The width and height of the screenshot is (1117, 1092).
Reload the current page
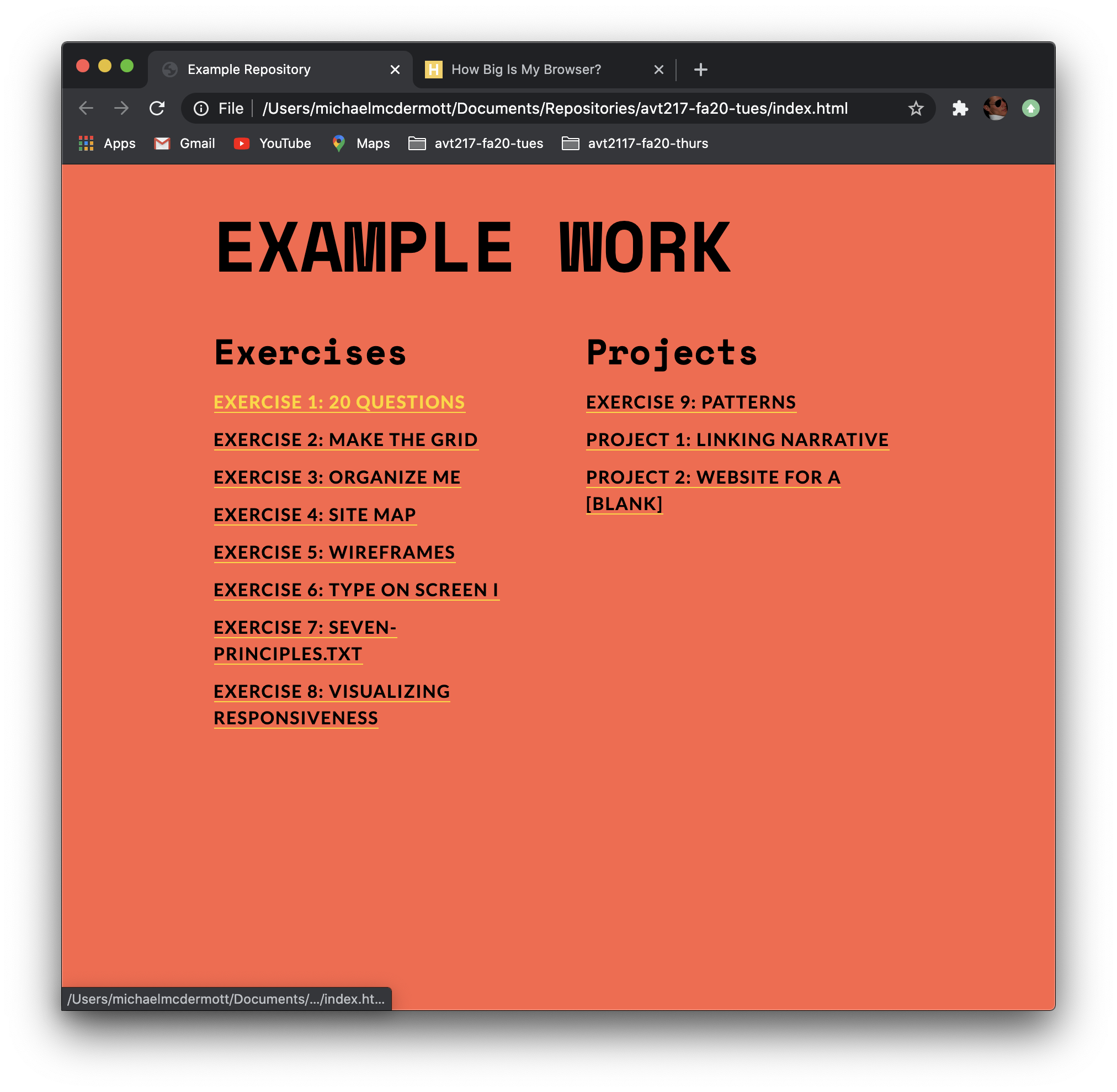click(x=157, y=108)
